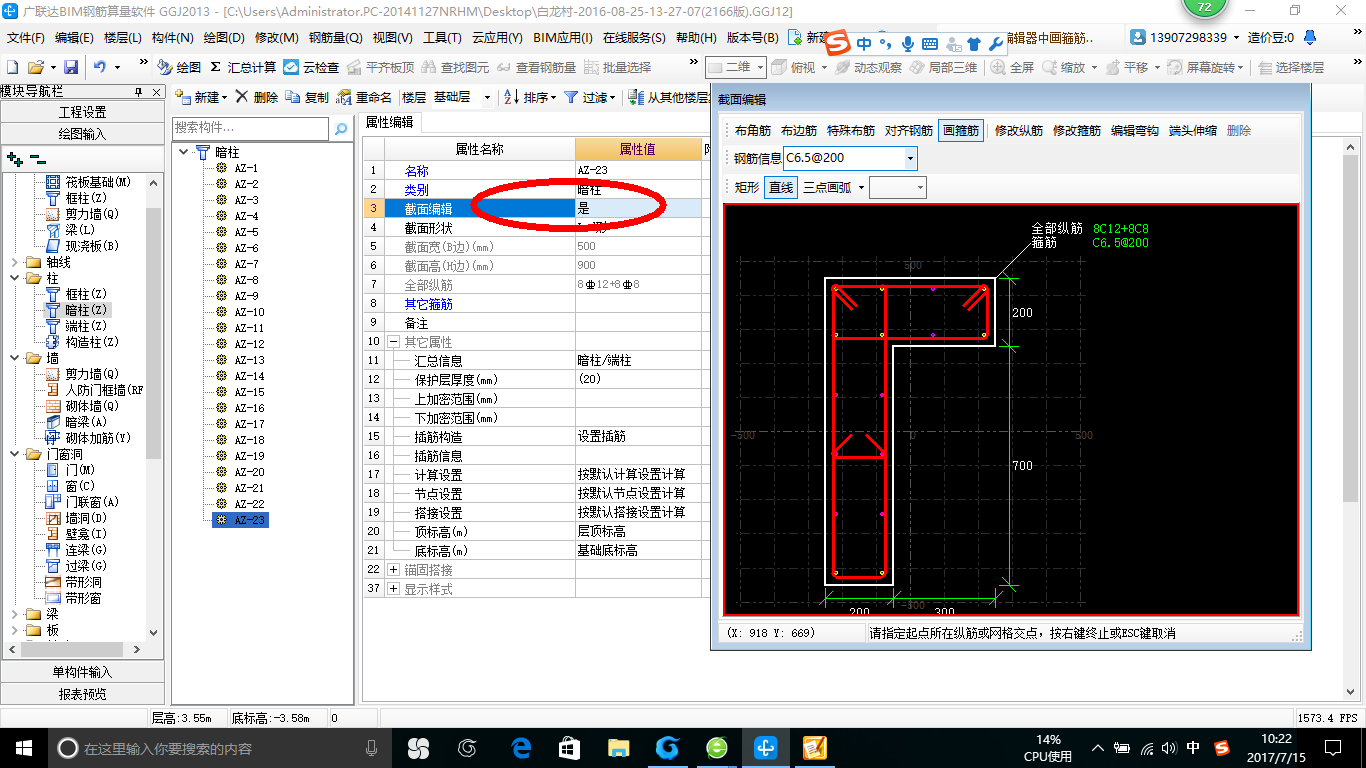Click 布角筋 in section editor
Image resolution: width=1366 pixels, height=768 pixels.
click(753, 131)
